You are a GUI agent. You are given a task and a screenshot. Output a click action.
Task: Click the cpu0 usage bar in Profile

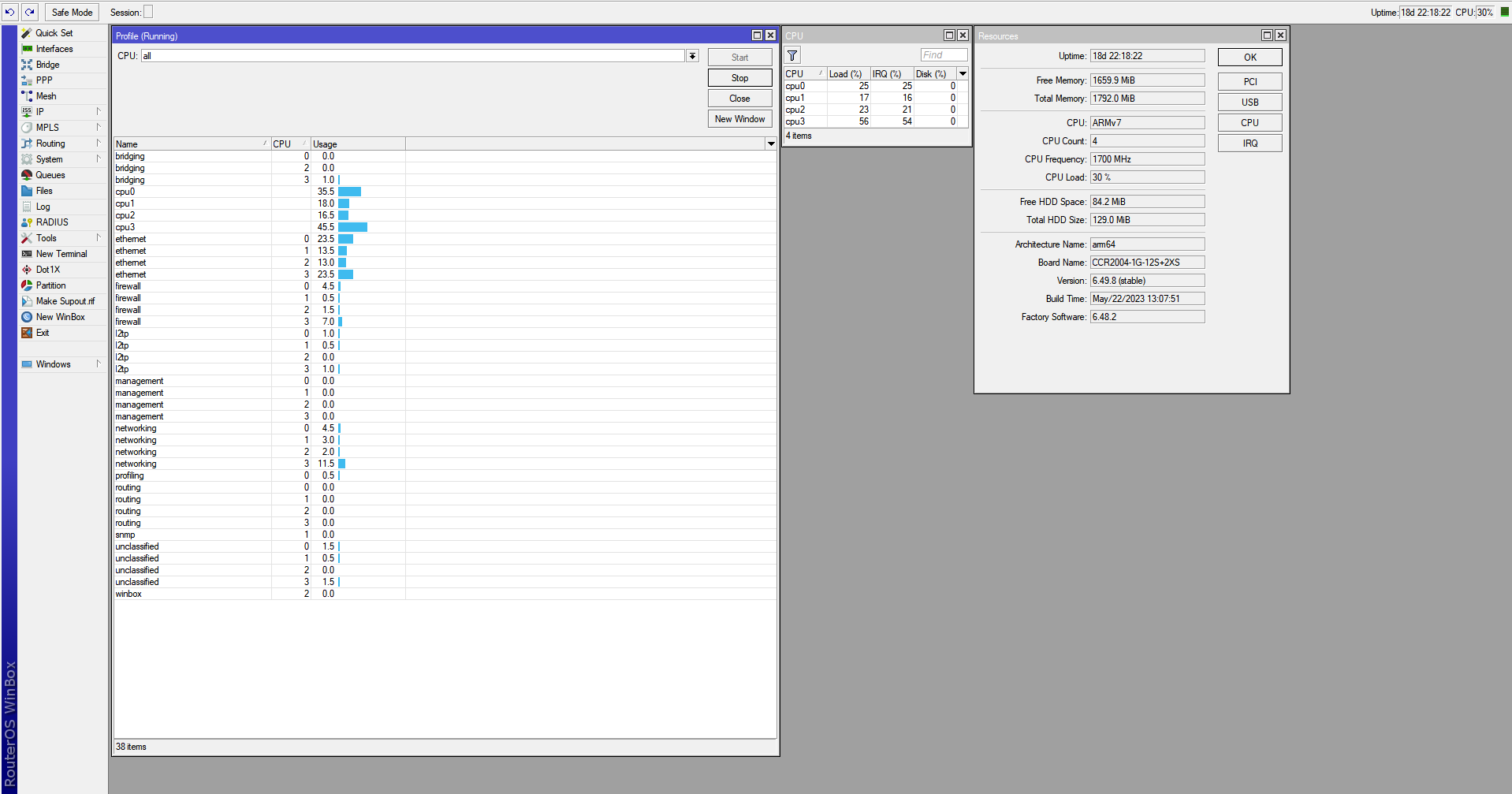(349, 192)
